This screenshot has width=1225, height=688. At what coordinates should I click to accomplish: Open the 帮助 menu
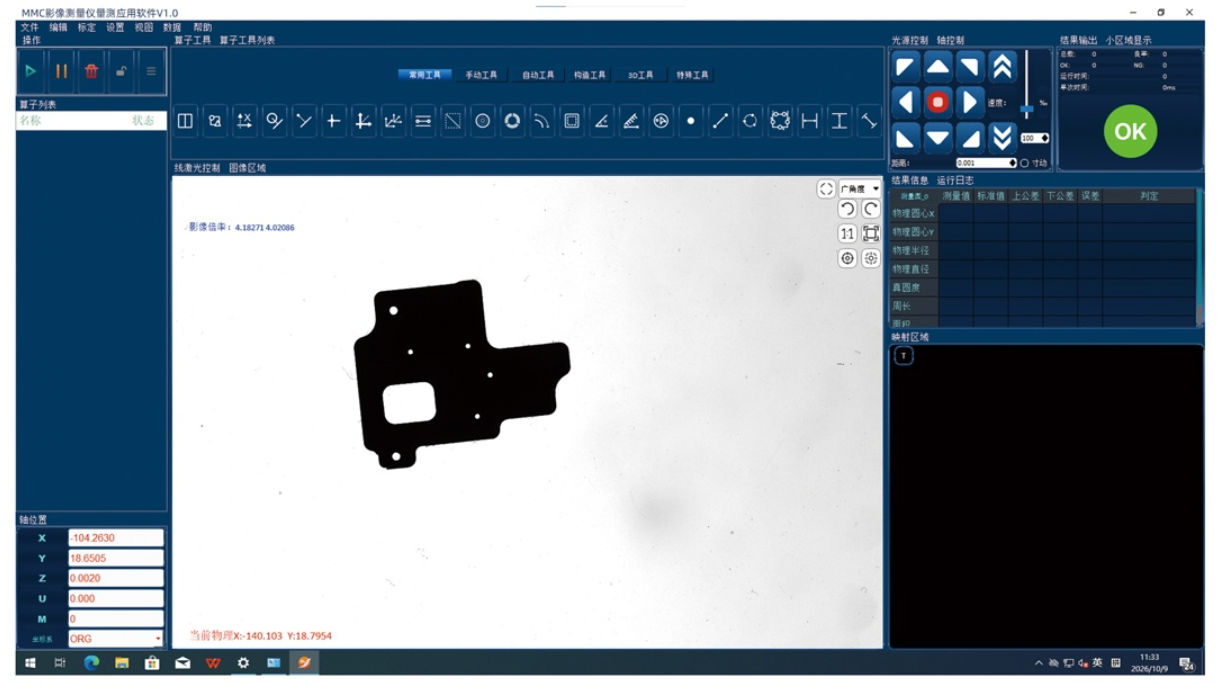[202, 28]
